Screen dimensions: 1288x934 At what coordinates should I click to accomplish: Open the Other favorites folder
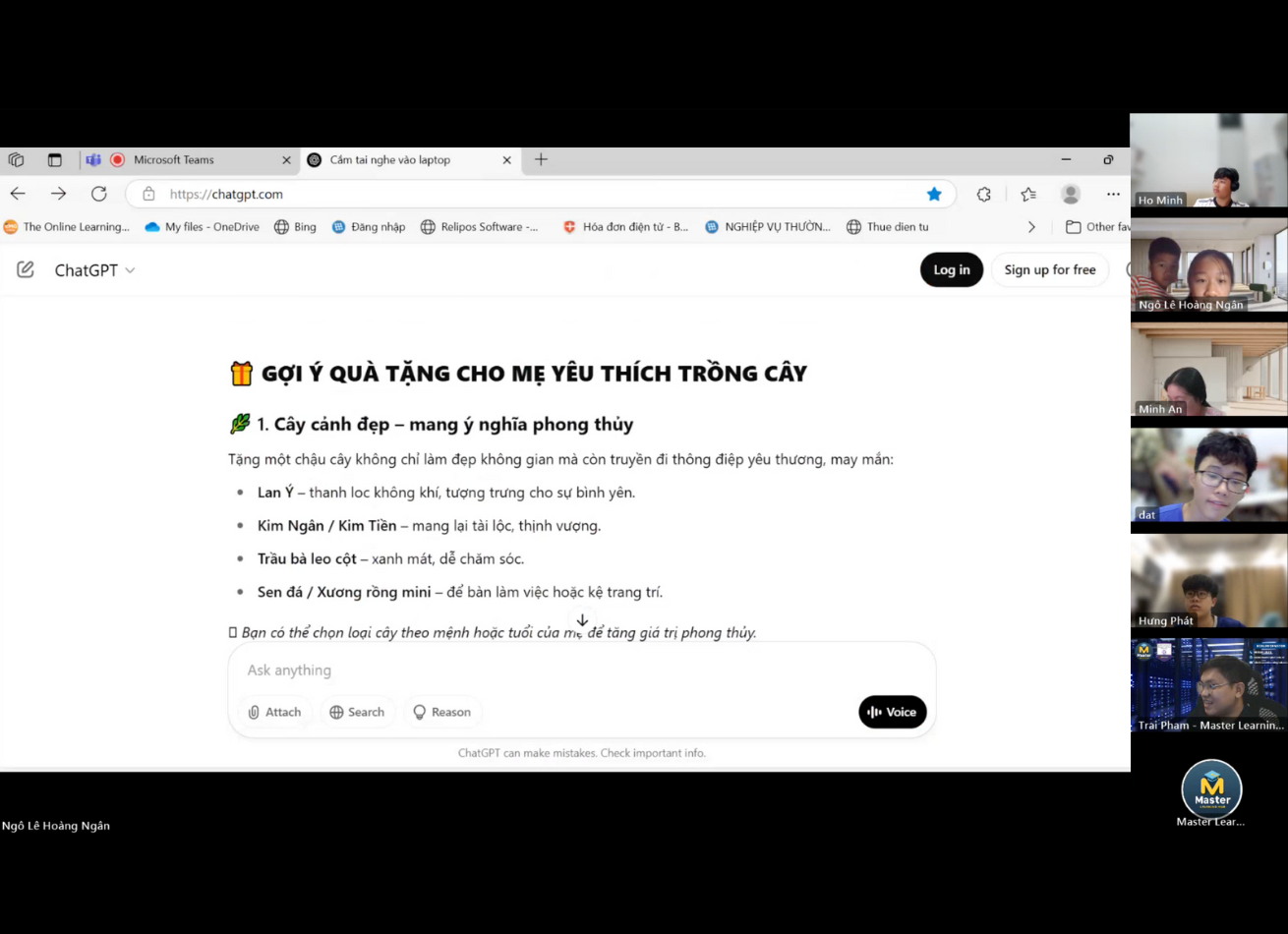tap(1098, 227)
